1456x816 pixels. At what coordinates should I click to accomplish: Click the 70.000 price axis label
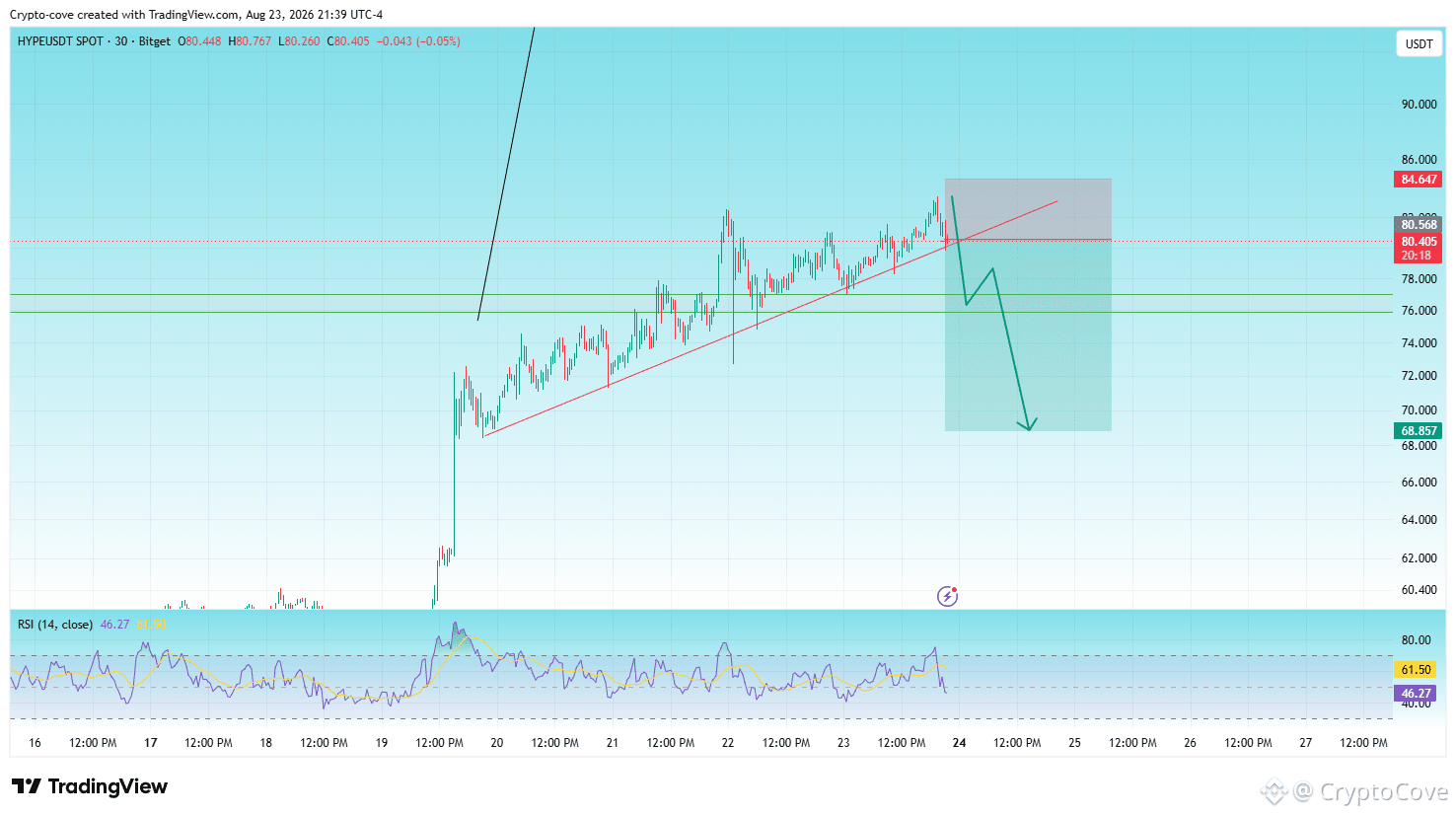click(x=1419, y=410)
